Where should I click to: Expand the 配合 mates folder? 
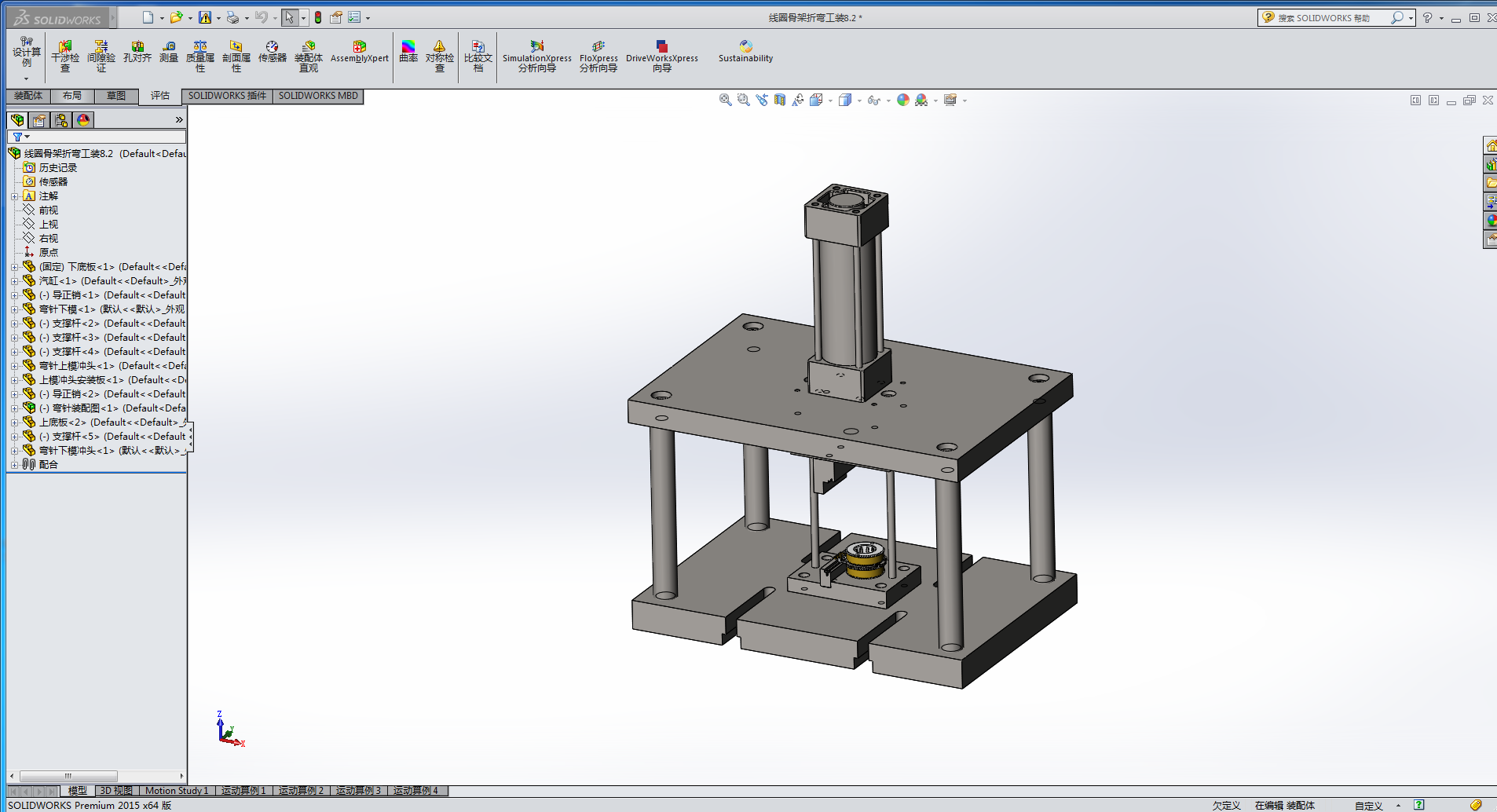tap(14, 465)
